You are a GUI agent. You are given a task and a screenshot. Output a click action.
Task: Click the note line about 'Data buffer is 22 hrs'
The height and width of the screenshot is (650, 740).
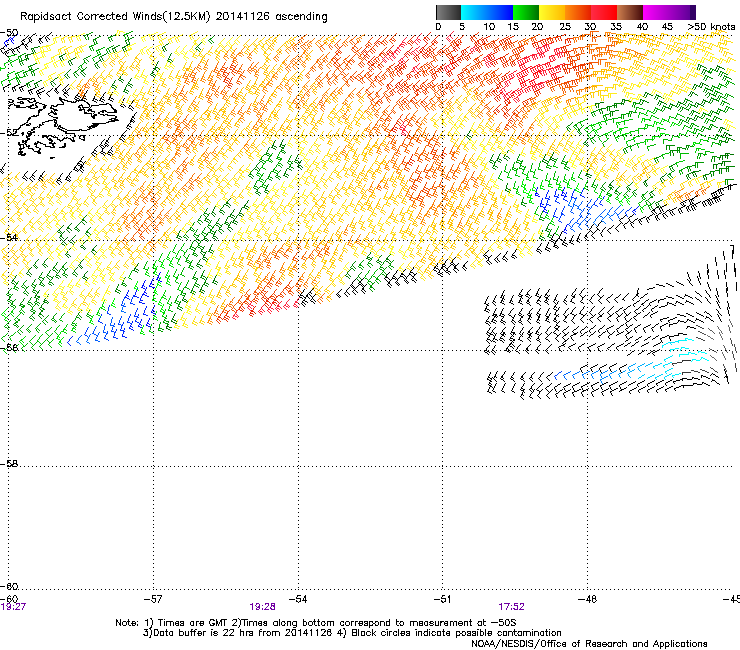coord(352,633)
